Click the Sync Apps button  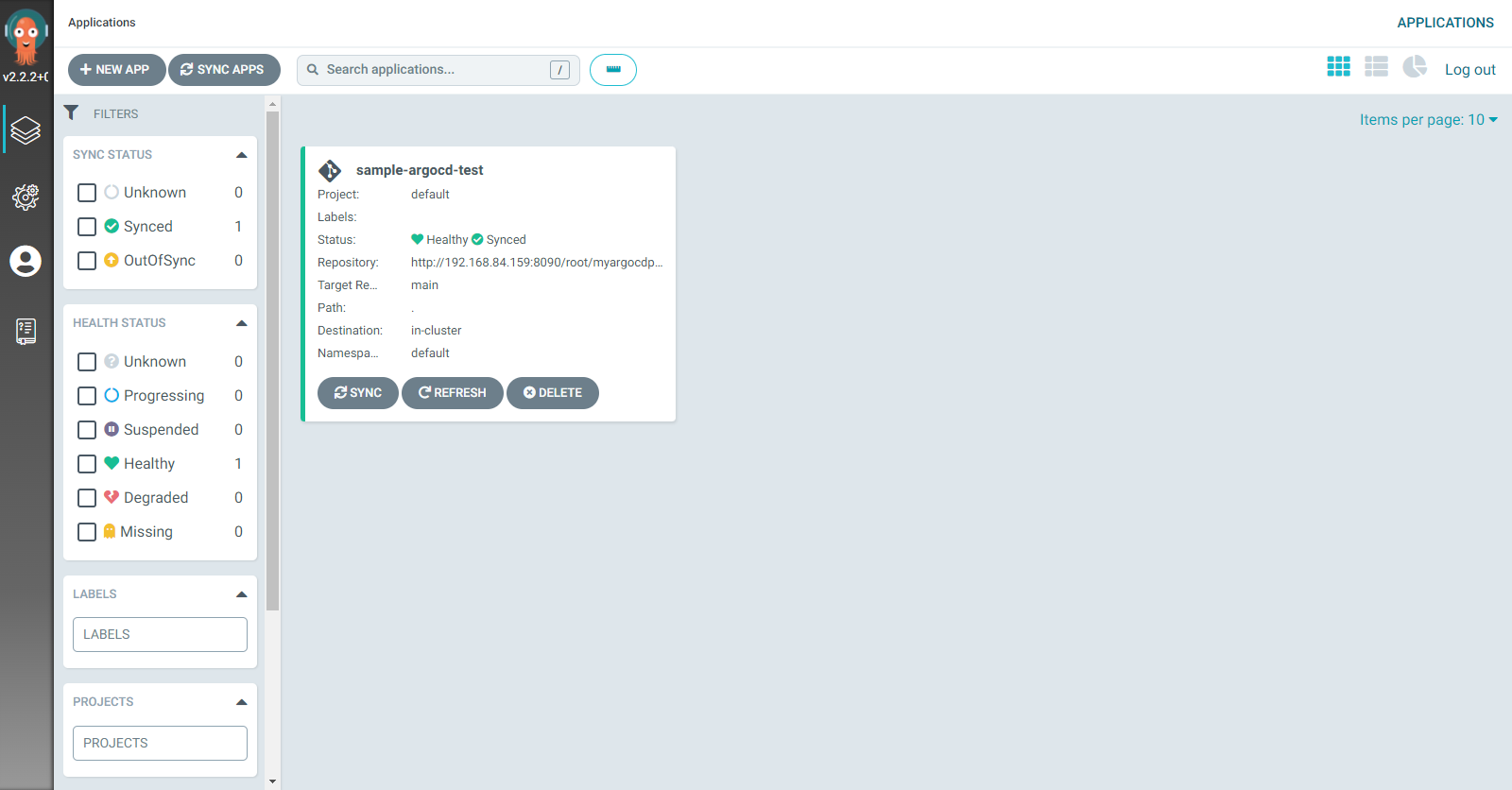click(x=224, y=70)
